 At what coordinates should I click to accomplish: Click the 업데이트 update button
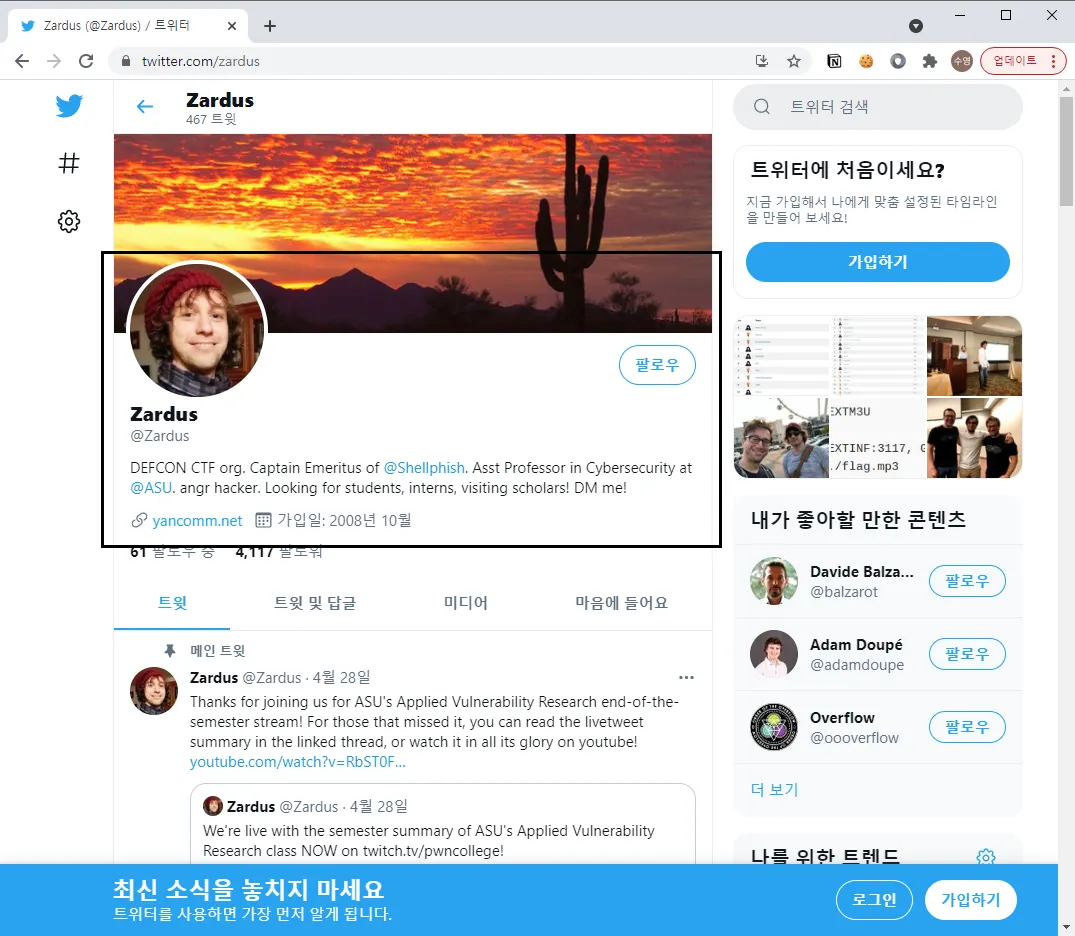coord(1015,61)
